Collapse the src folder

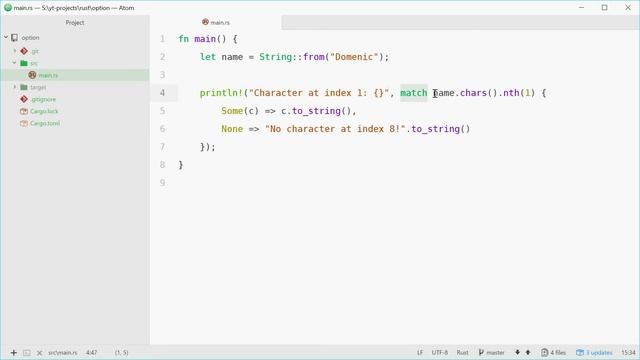(15, 63)
